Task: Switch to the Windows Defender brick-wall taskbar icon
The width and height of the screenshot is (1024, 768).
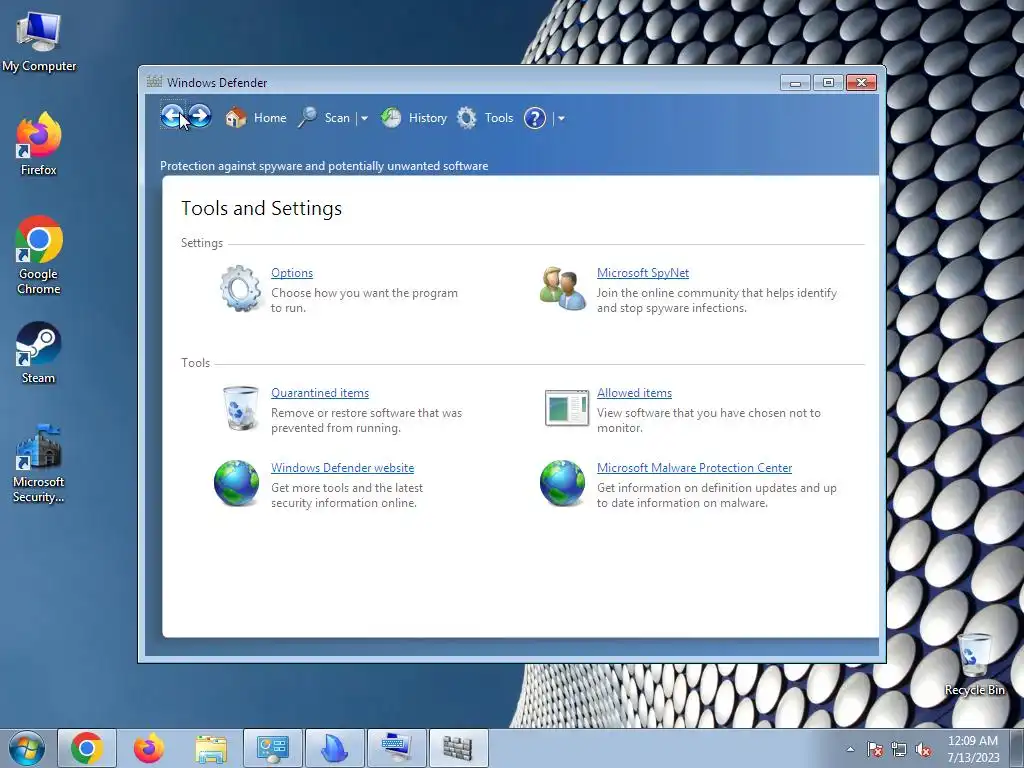Action: coord(458,748)
